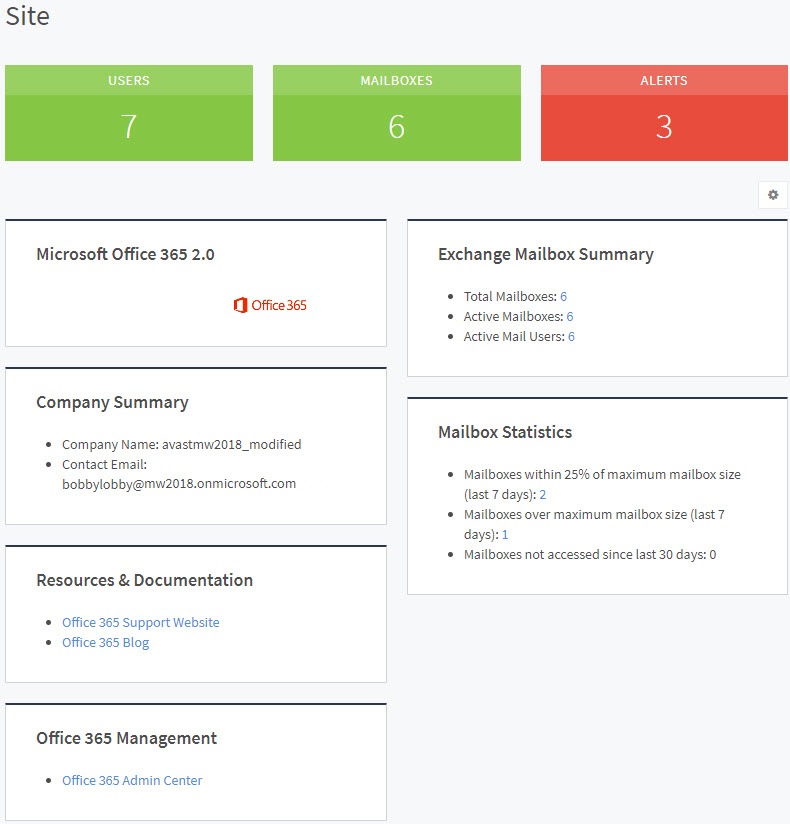This screenshot has height=824, width=790.
Task: Click the Company Summary heading
Action: [x=112, y=402]
